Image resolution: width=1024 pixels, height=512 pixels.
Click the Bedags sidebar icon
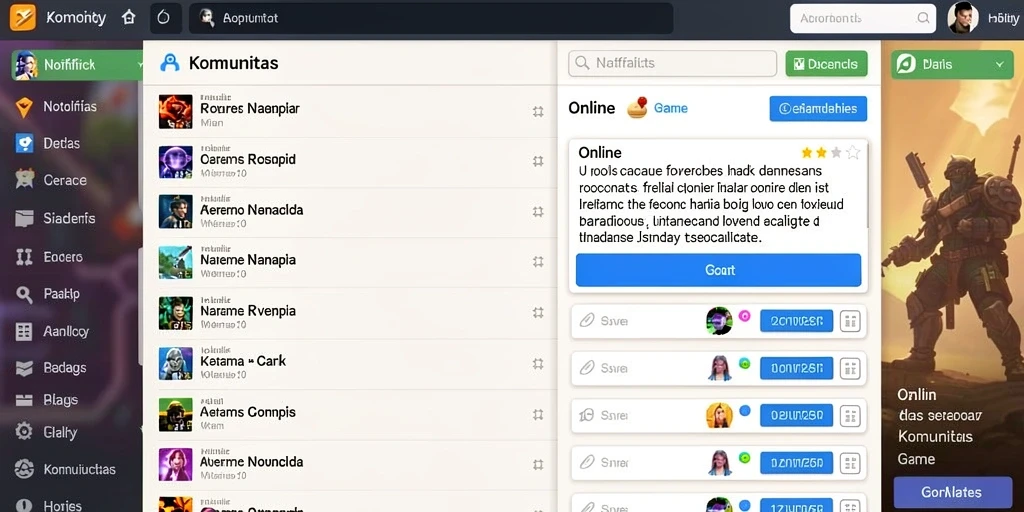[x=24, y=368]
